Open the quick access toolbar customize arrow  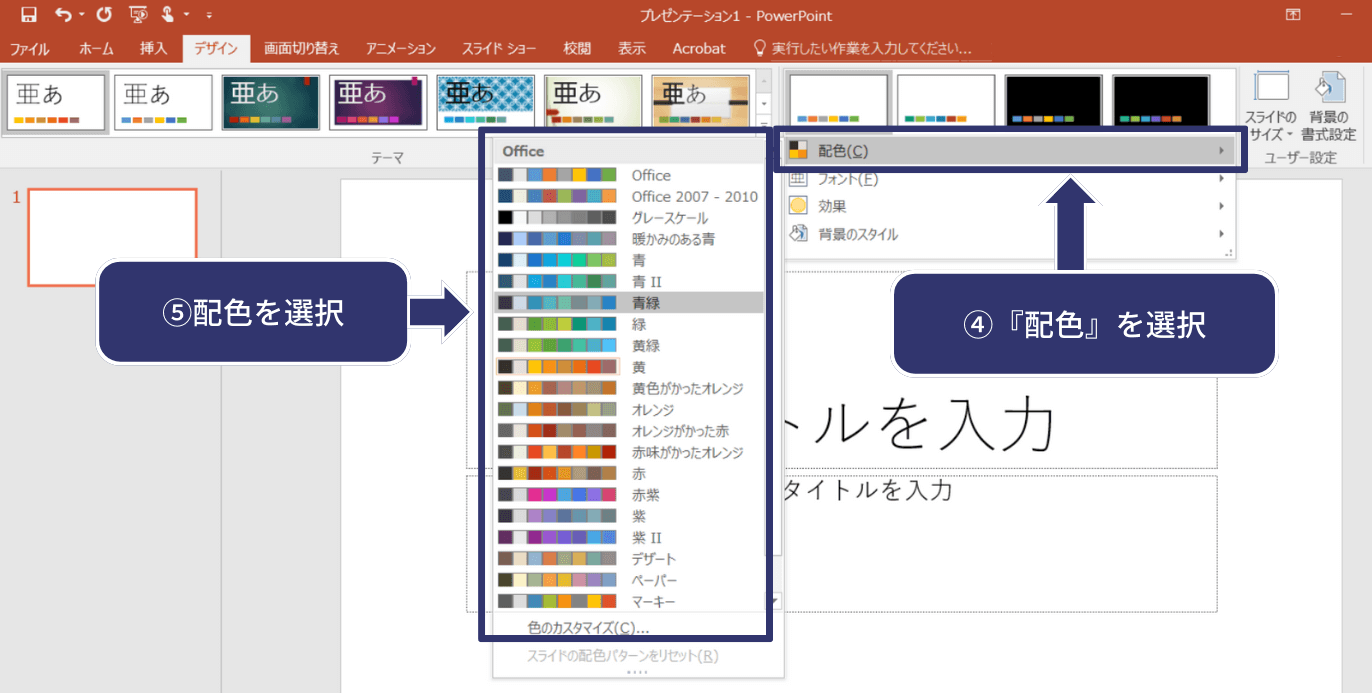pos(209,16)
